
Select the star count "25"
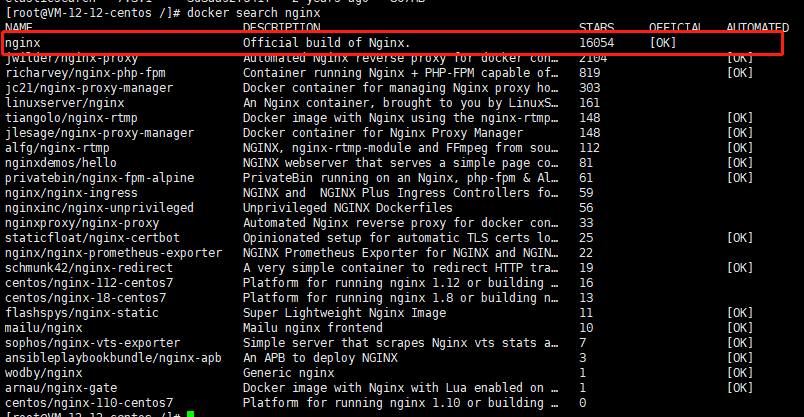tap(586, 237)
